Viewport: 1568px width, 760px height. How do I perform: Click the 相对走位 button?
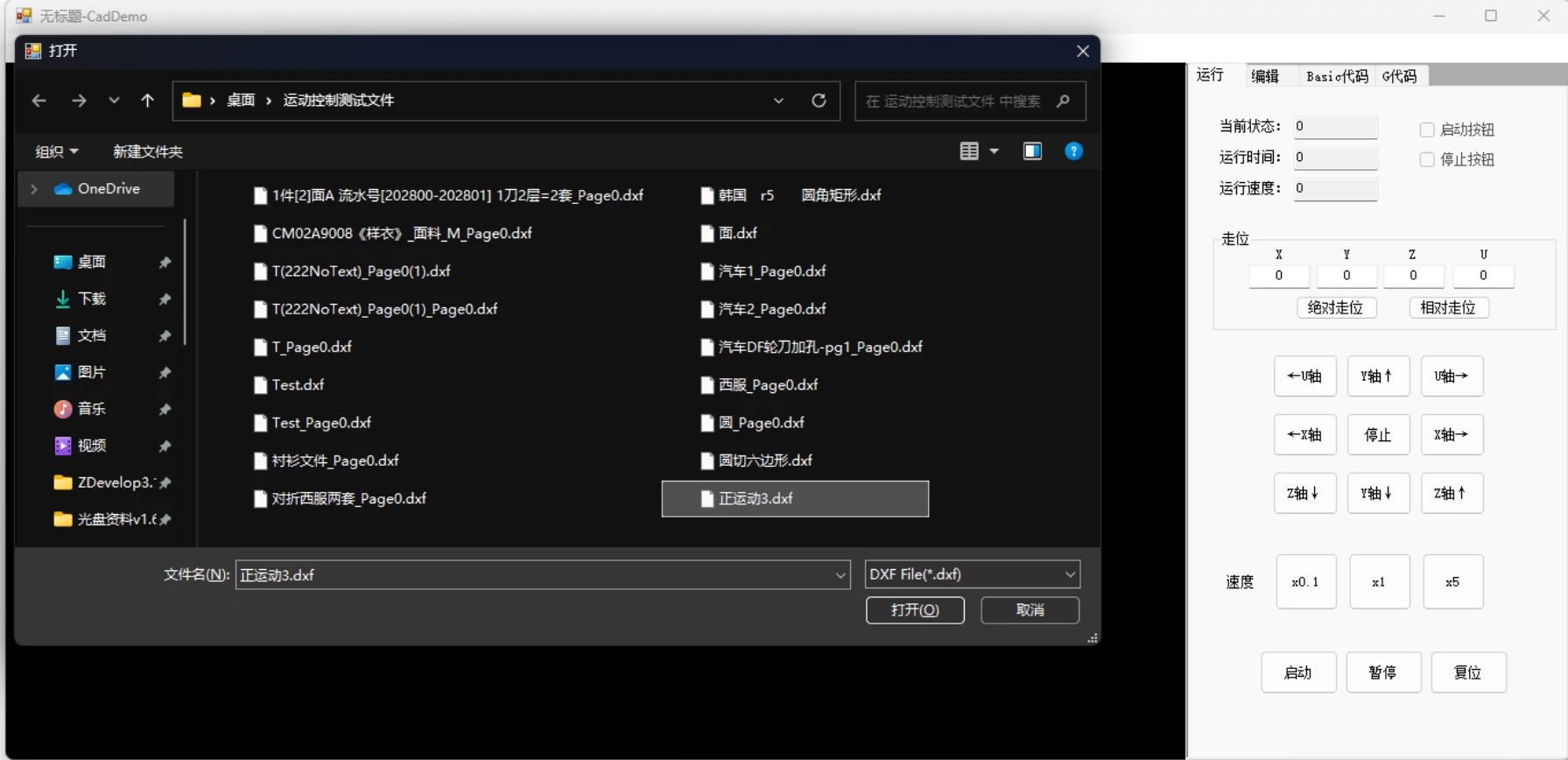pyautogui.click(x=1449, y=308)
